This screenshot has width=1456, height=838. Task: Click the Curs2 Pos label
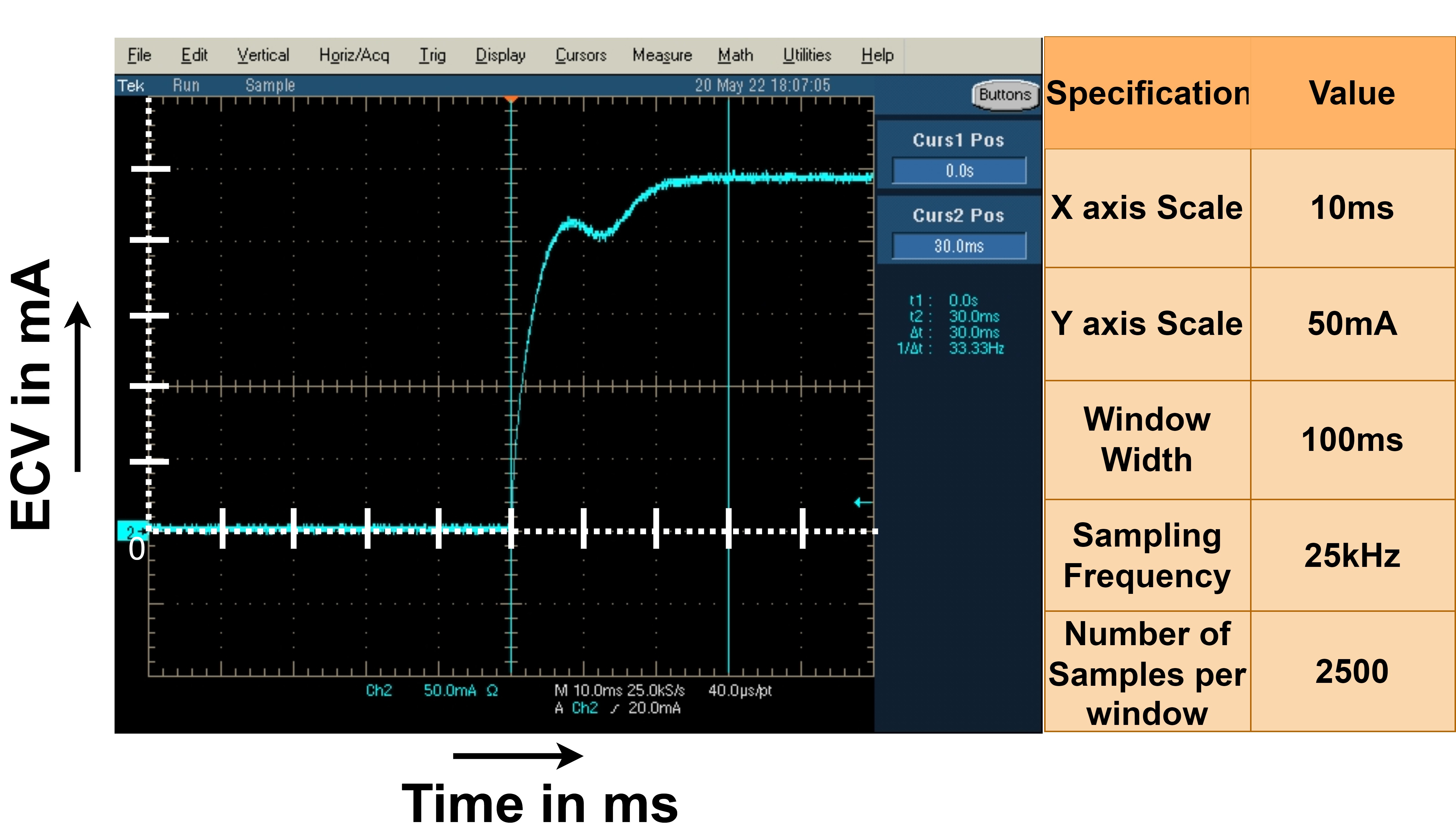pos(959,215)
